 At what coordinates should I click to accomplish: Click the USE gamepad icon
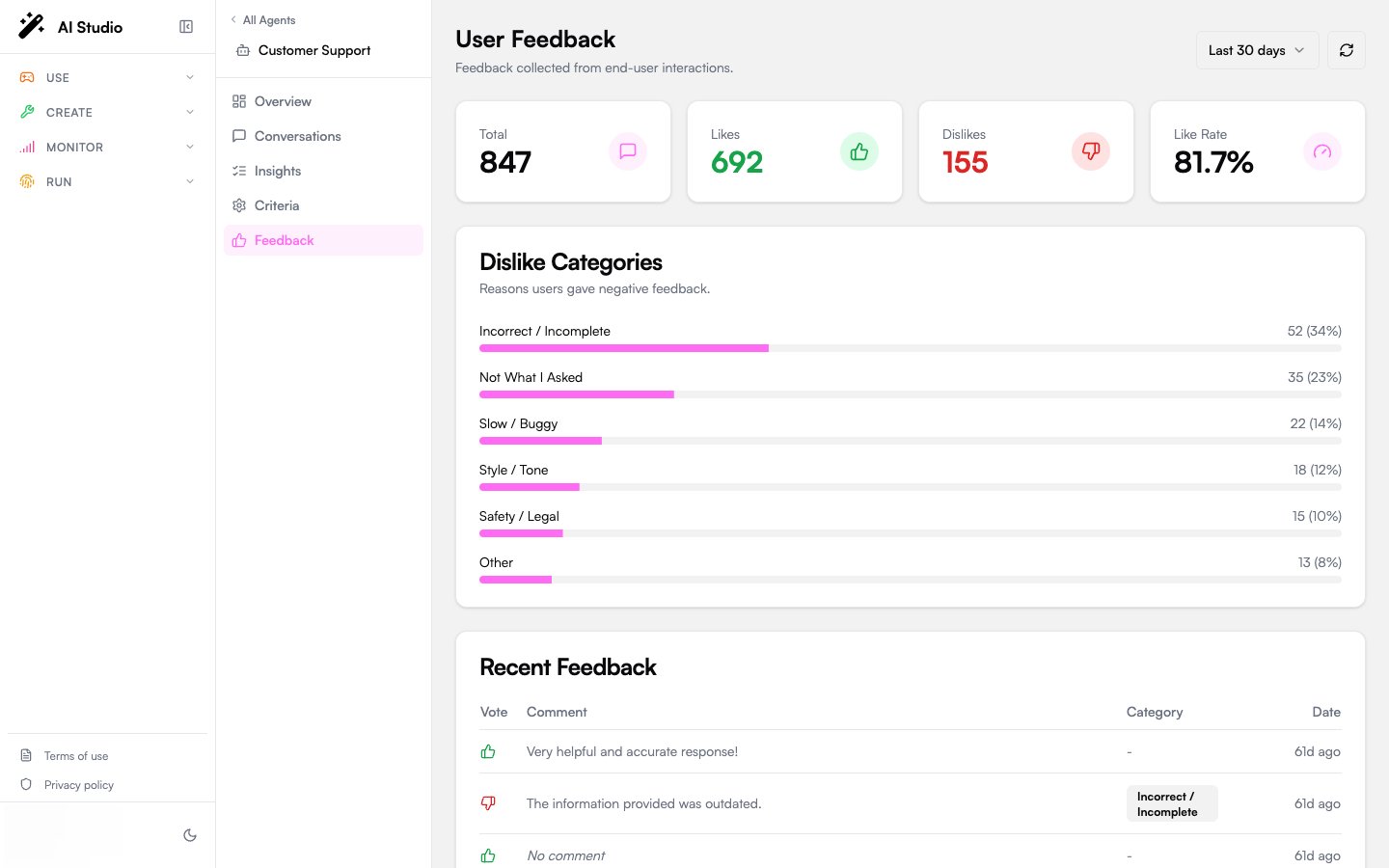[27, 77]
